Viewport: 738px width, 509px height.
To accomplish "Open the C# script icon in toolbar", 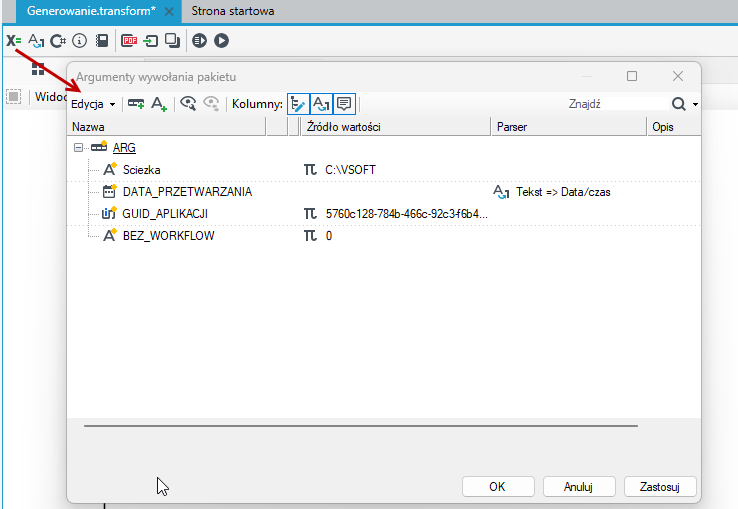I will tap(58, 41).
